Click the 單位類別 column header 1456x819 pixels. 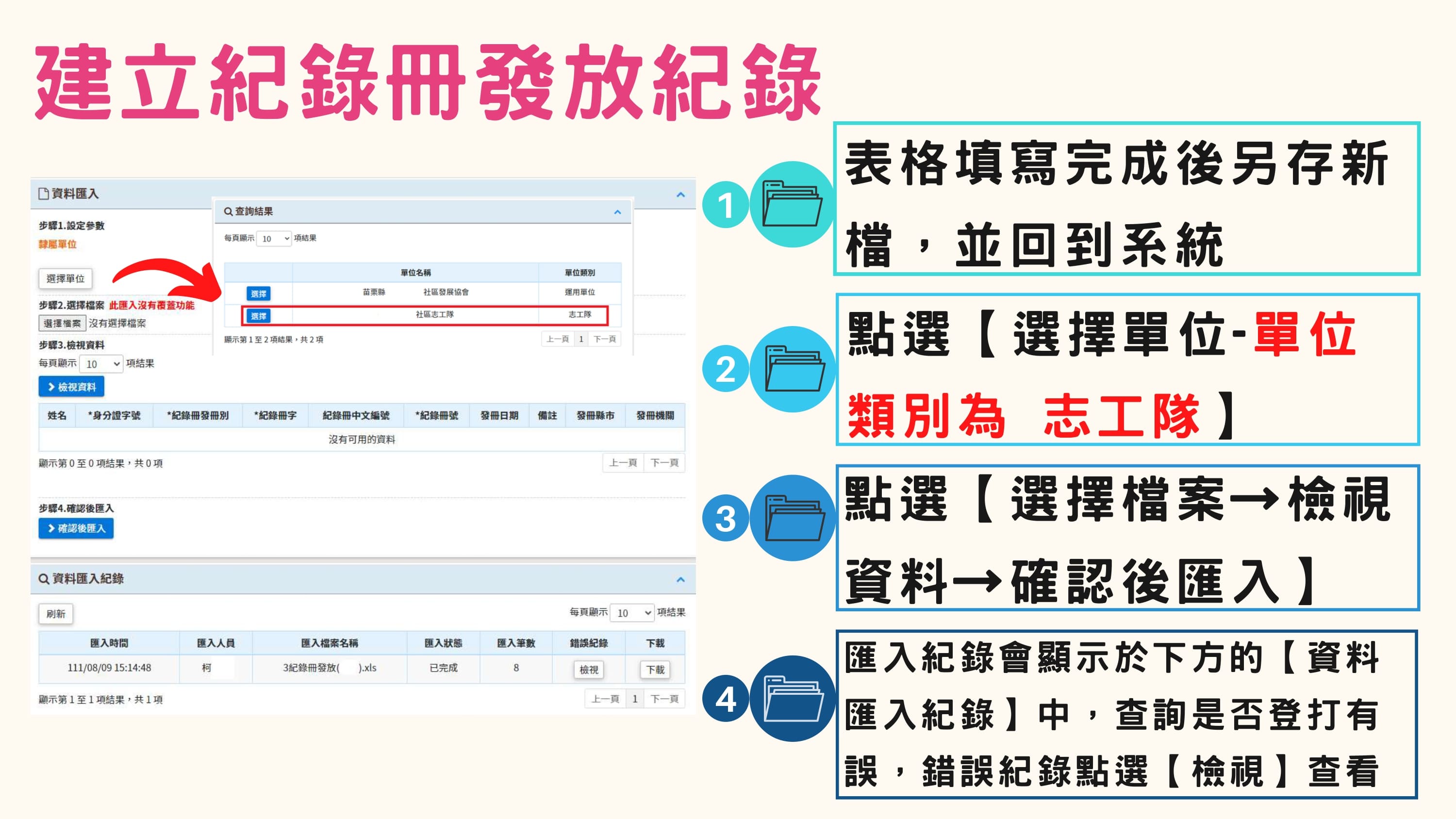click(x=580, y=273)
